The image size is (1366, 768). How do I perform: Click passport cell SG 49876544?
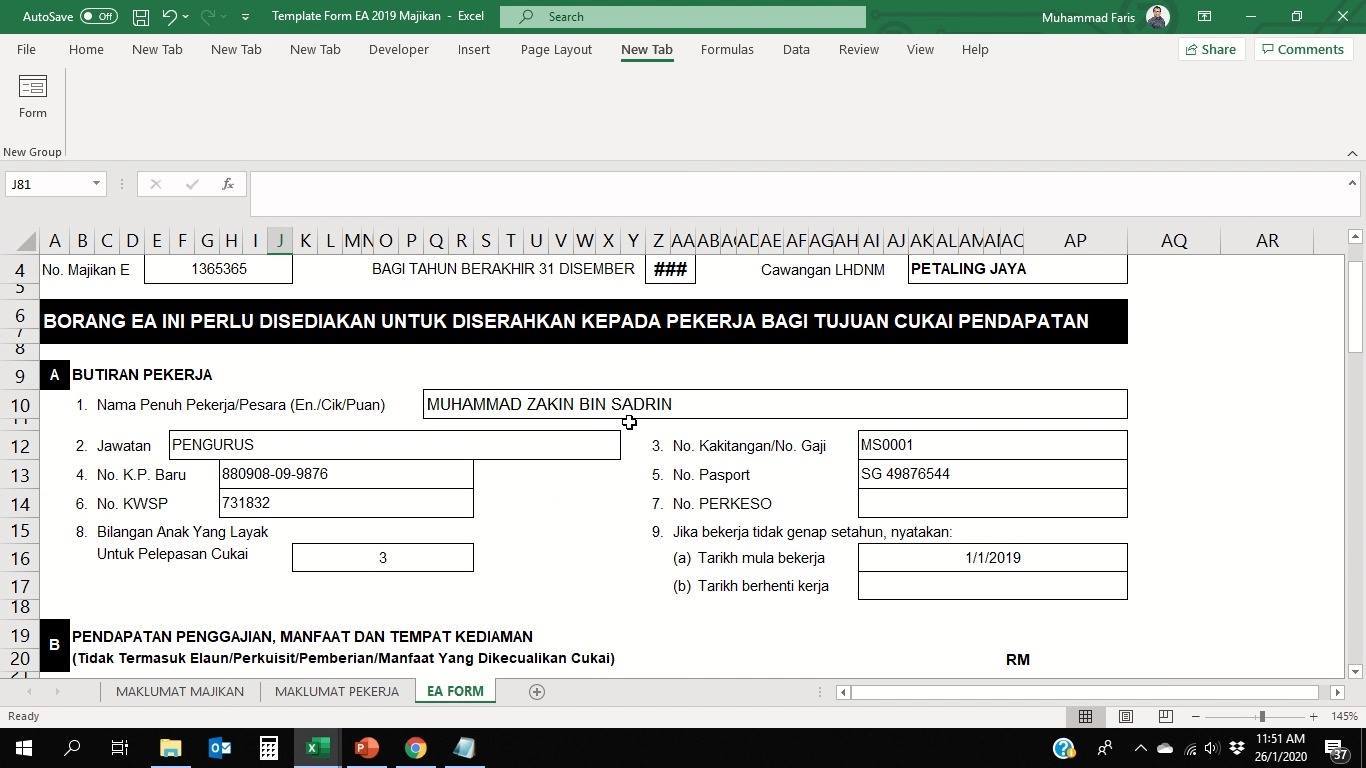992,474
